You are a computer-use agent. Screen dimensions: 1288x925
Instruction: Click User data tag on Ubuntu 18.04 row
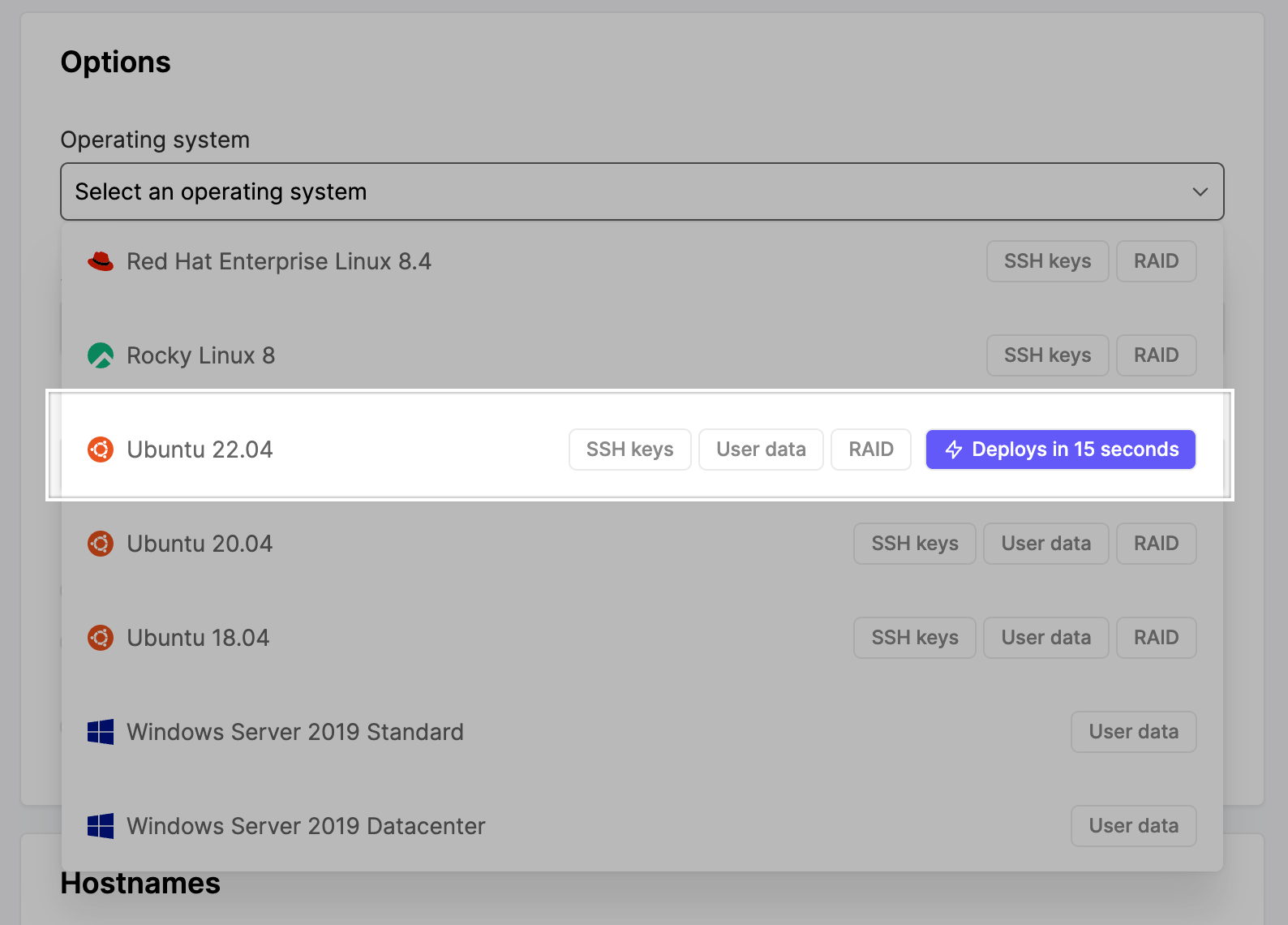[1046, 638]
